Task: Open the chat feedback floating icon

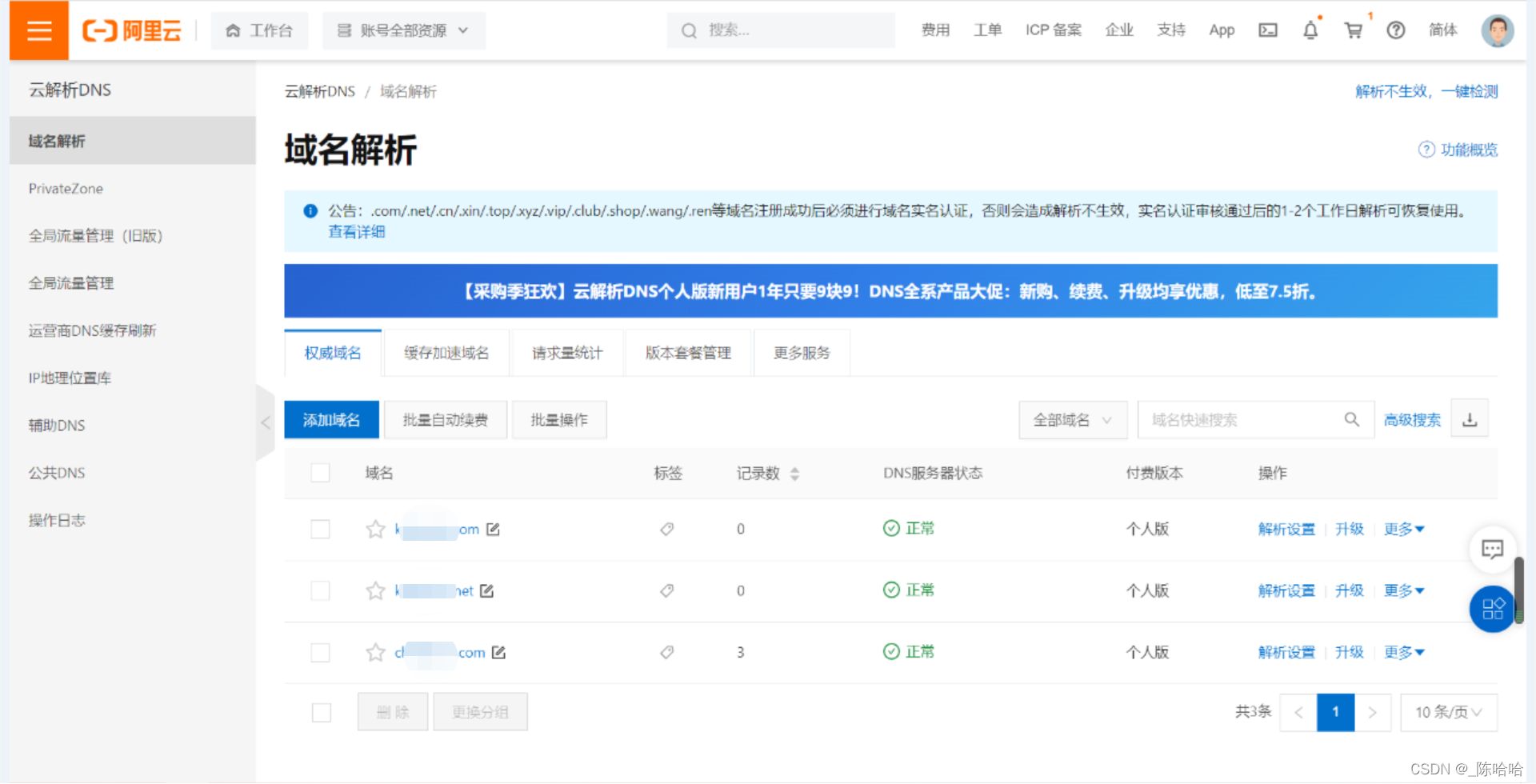Action: tap(1492, 549)
